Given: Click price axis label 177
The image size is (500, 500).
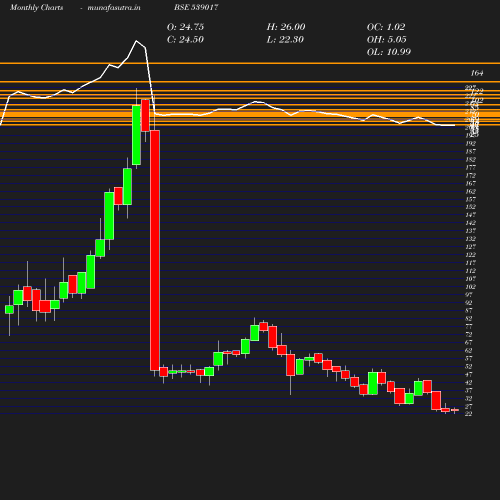Looking at the screenshot, I should (x=471, y=168).
